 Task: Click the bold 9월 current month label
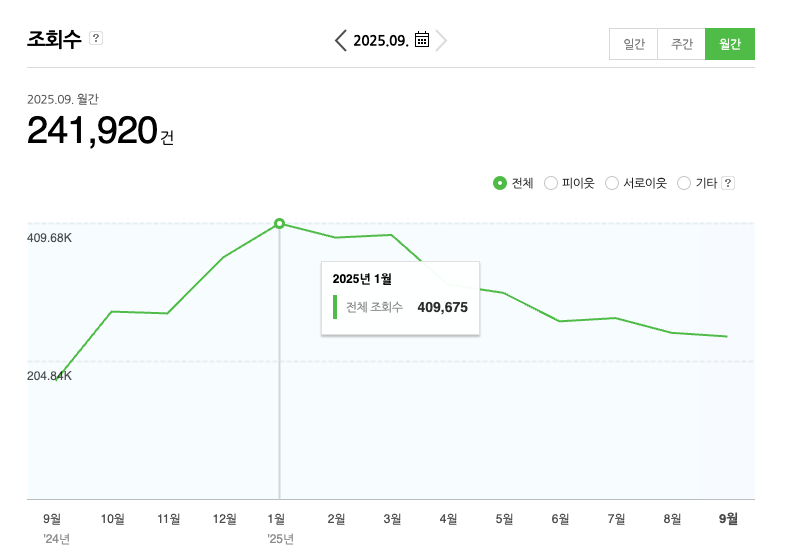click(x=729, y=519)
